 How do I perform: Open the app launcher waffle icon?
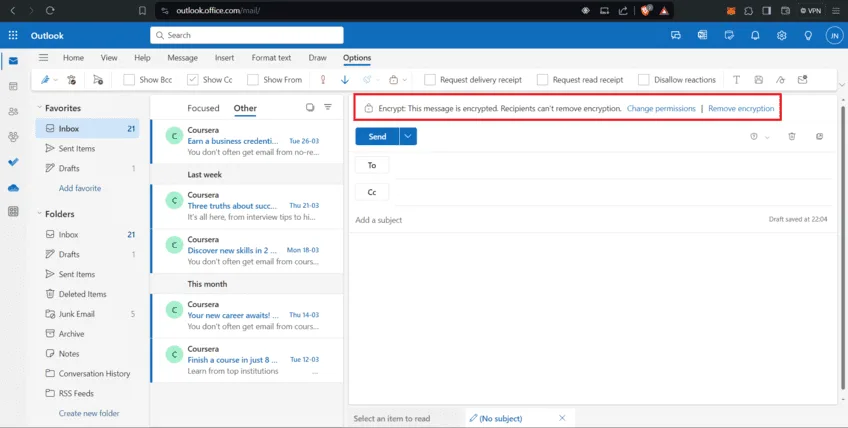[13, 35]
